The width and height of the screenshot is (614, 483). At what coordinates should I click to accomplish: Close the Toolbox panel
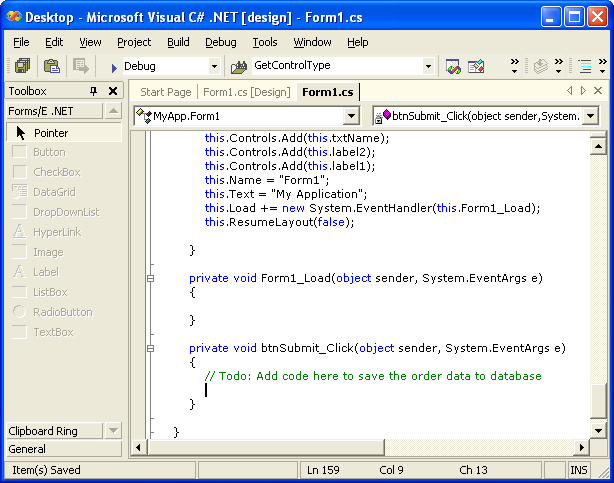[x=113, y=91]
